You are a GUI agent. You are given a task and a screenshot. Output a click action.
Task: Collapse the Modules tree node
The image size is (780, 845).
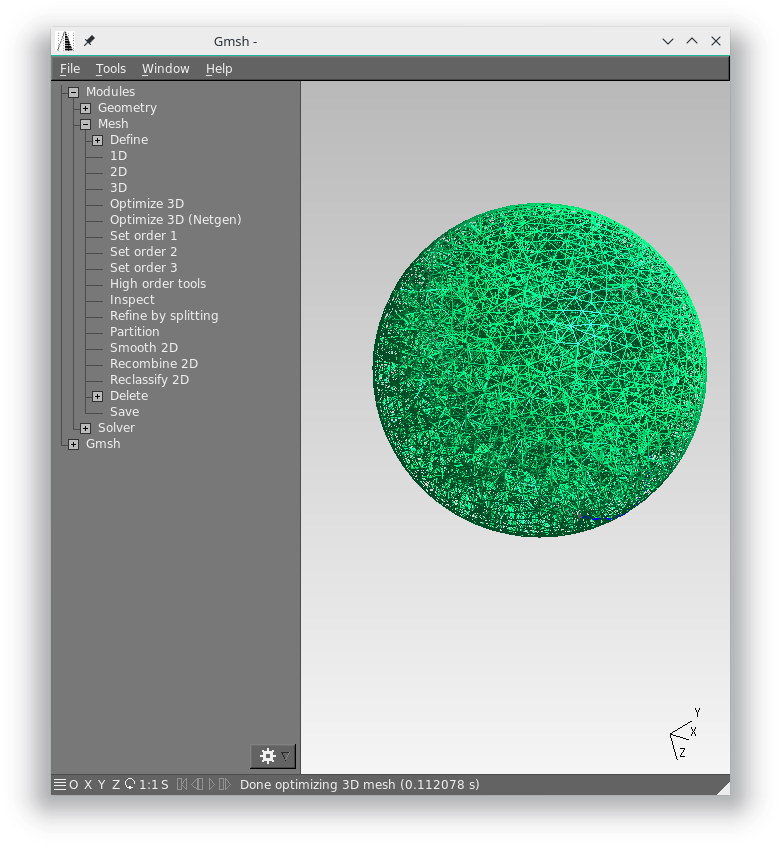(x=74, y=92)
